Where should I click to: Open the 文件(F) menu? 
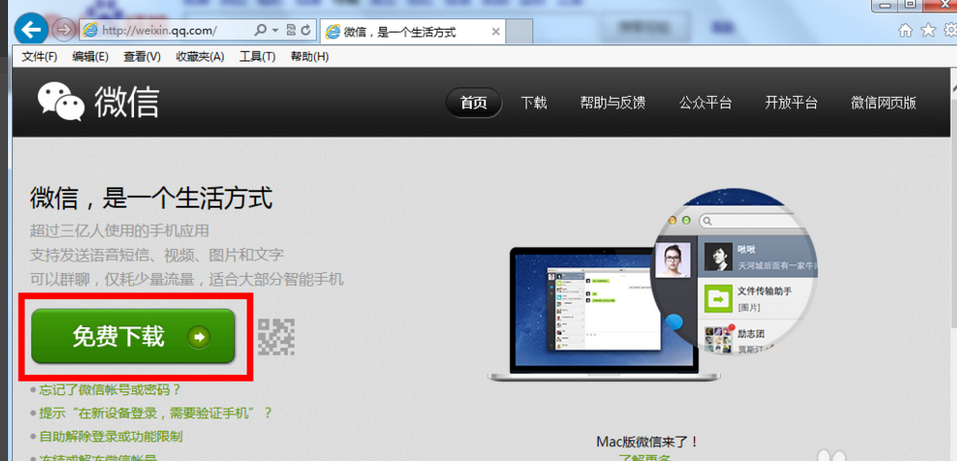click(x=39, y=57)
